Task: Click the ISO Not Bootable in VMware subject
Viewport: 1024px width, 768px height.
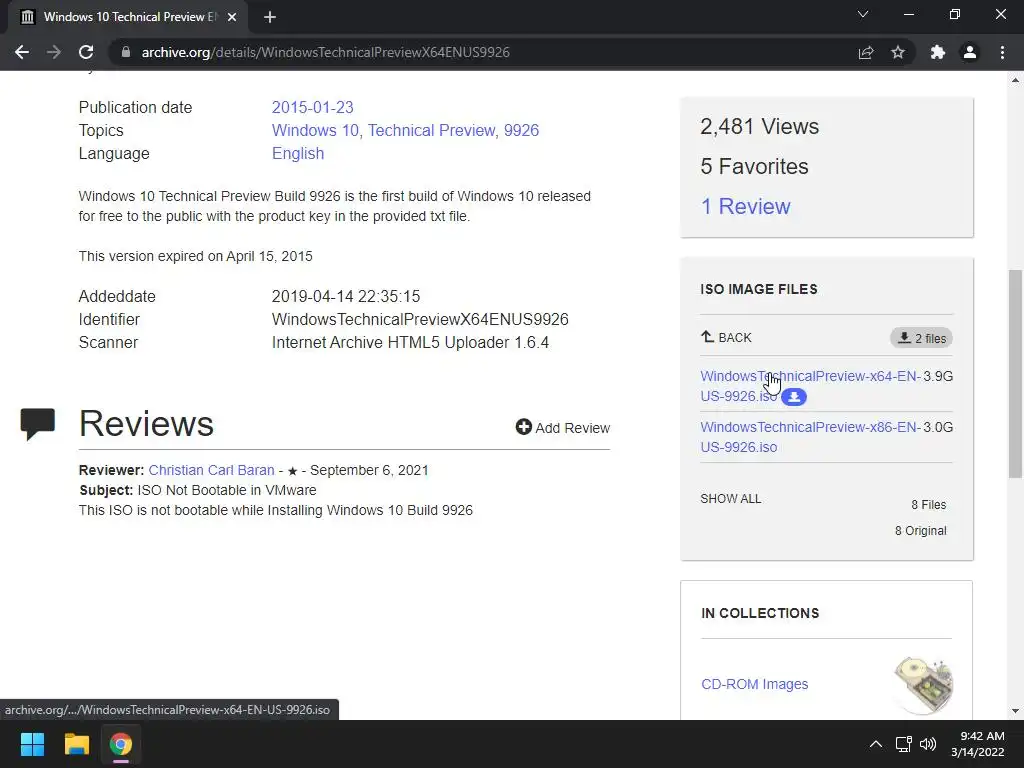Action: (227, 490)
